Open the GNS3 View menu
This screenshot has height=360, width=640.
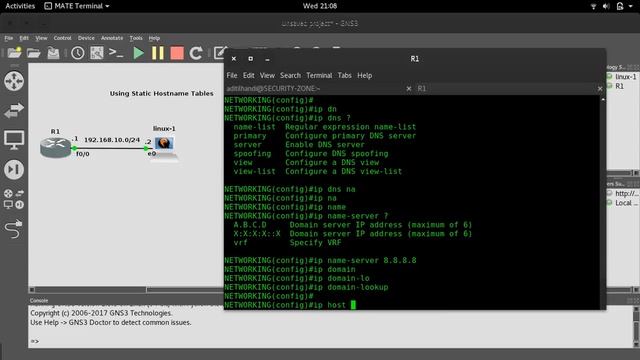click(x=41, y=38)
